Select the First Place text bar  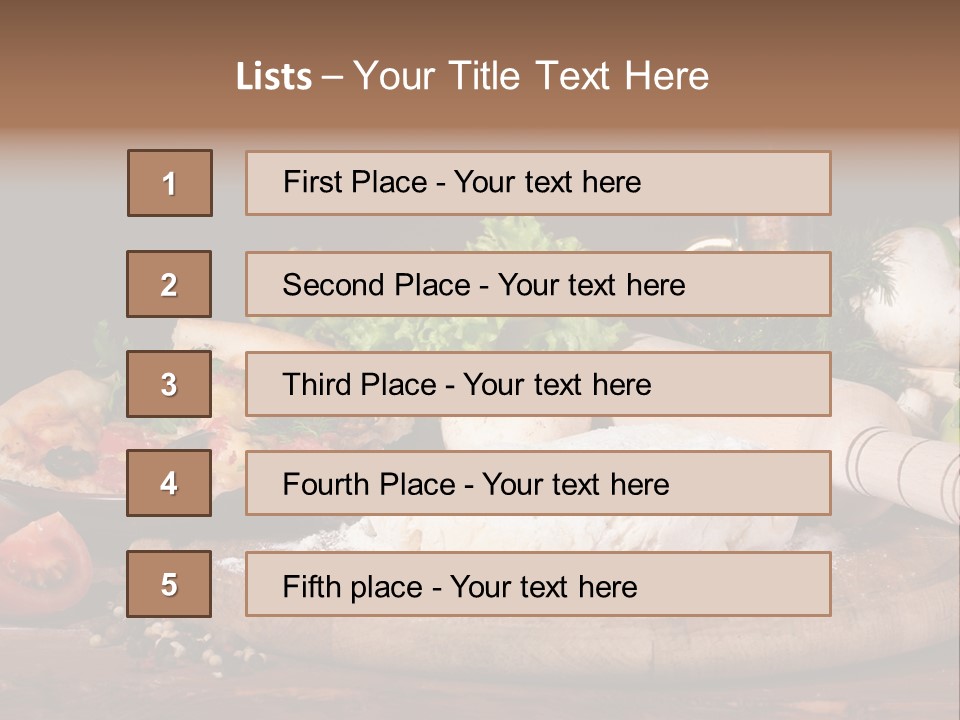(x=538, y=183)
